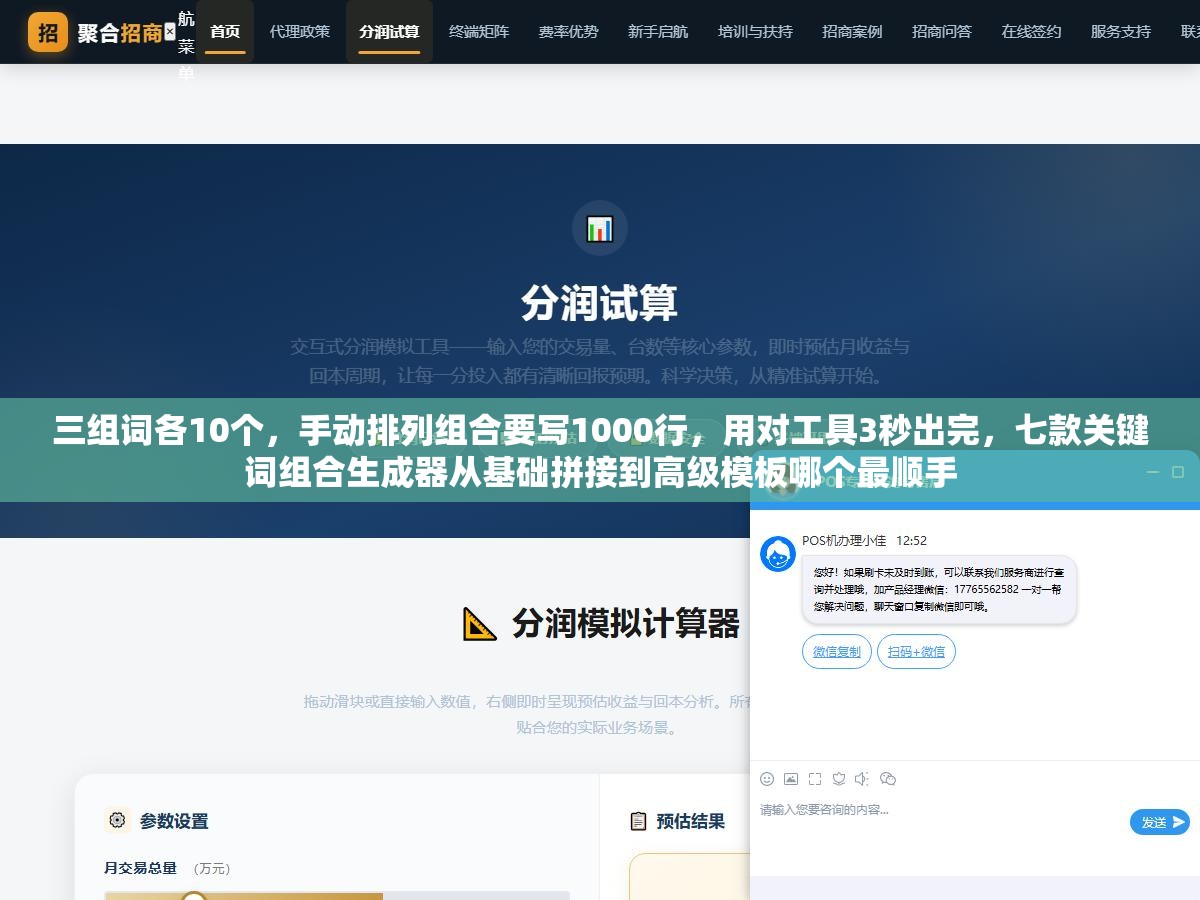Open the 招商案例 nav item

(852, 31)
